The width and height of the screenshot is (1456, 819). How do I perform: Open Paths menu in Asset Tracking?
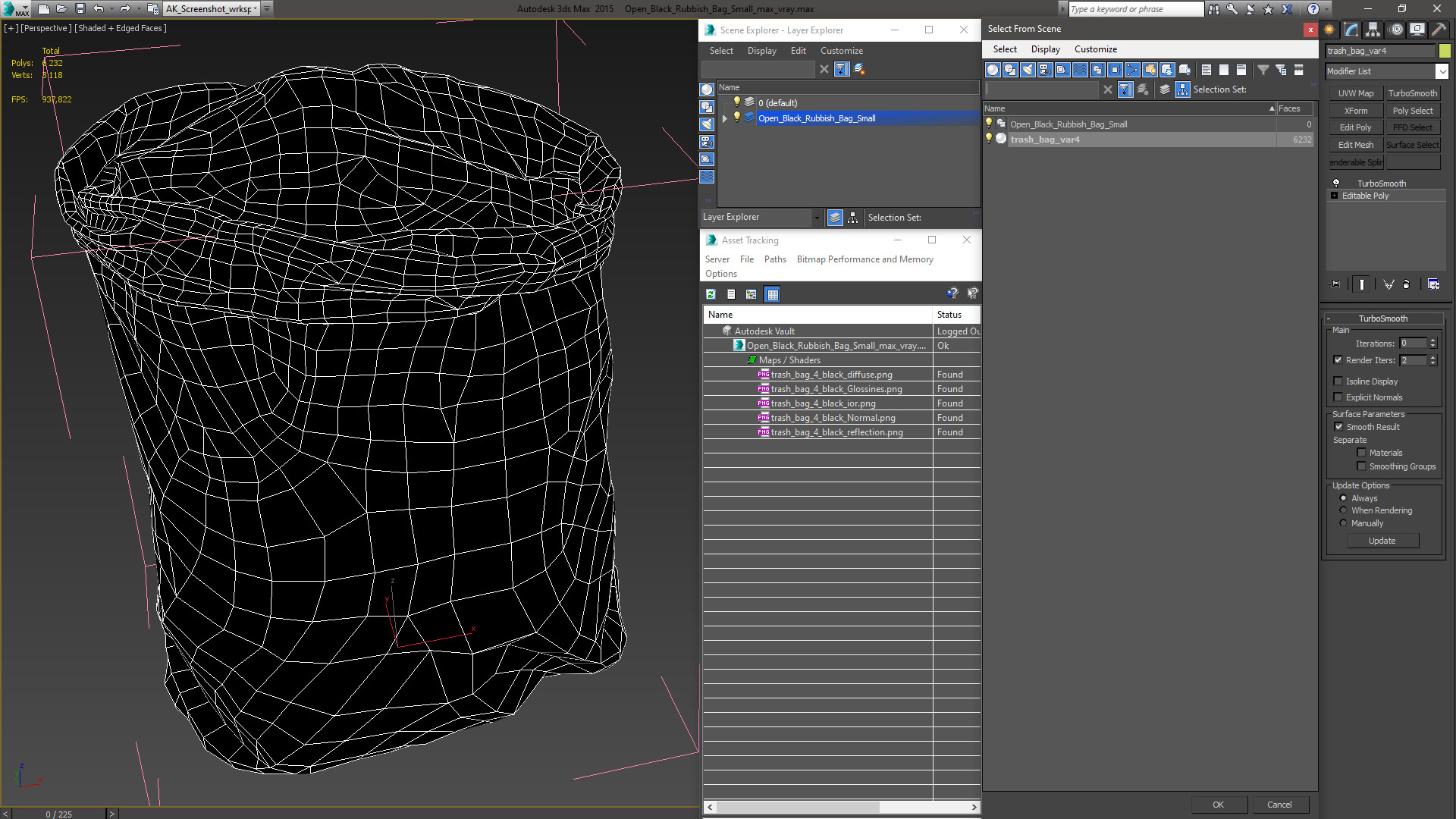click(x=775, y=259)
